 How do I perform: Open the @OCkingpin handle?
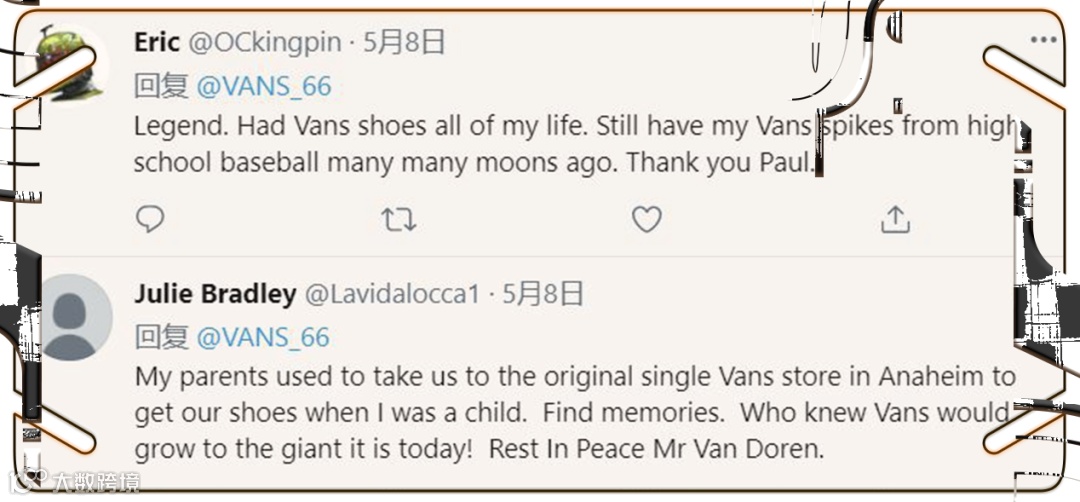(264, 42)
